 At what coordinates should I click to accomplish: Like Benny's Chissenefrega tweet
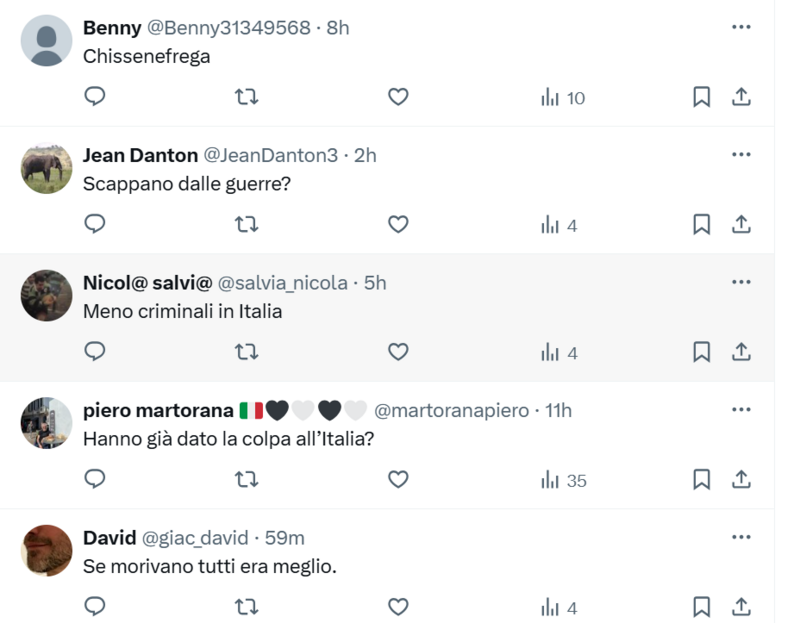[398, 97]
